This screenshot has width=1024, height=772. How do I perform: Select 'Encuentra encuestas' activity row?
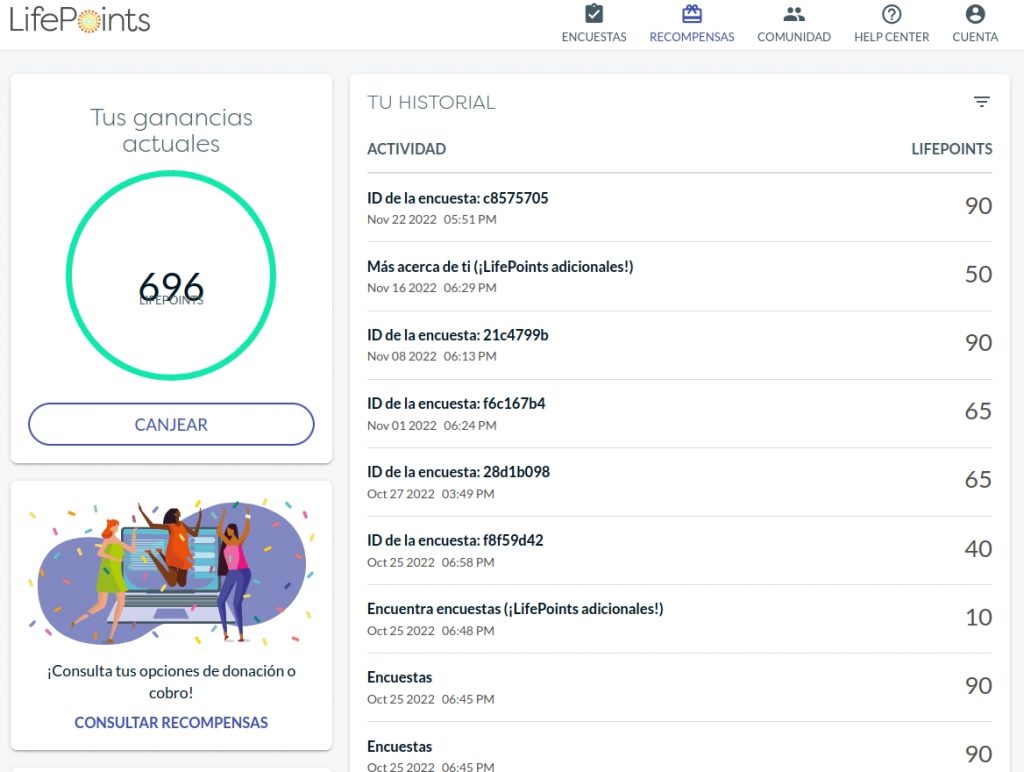[x=679, y=619]
